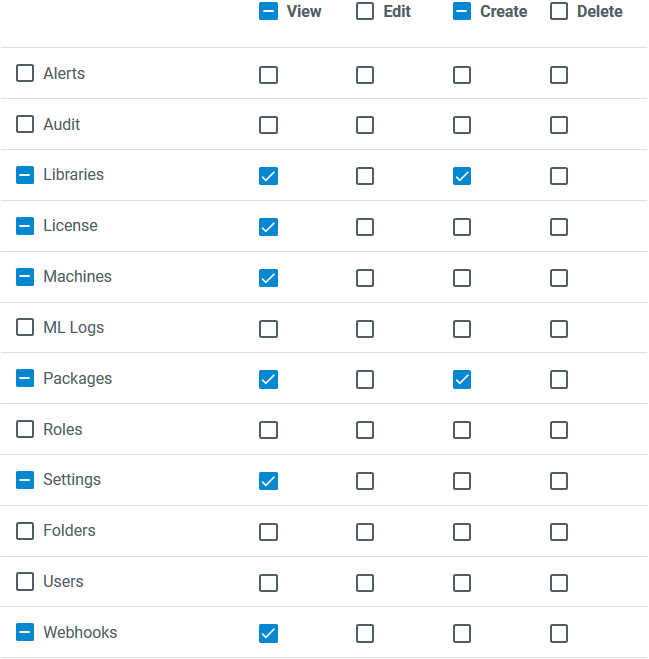Toggle the View column header checkbox
Image resolution: width=649 pixels, height=659 pixels.
268,12
